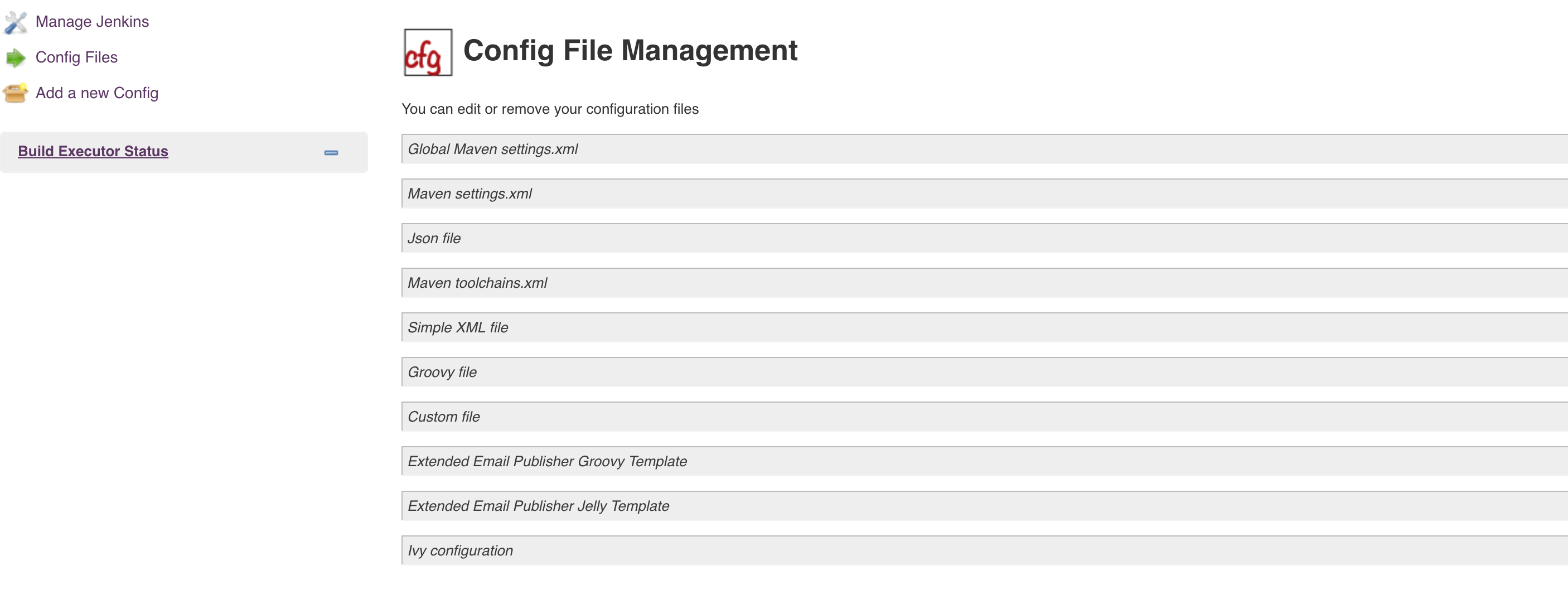
Task: Collapse the Build Executor Status panel
Action: pos(331,152)
